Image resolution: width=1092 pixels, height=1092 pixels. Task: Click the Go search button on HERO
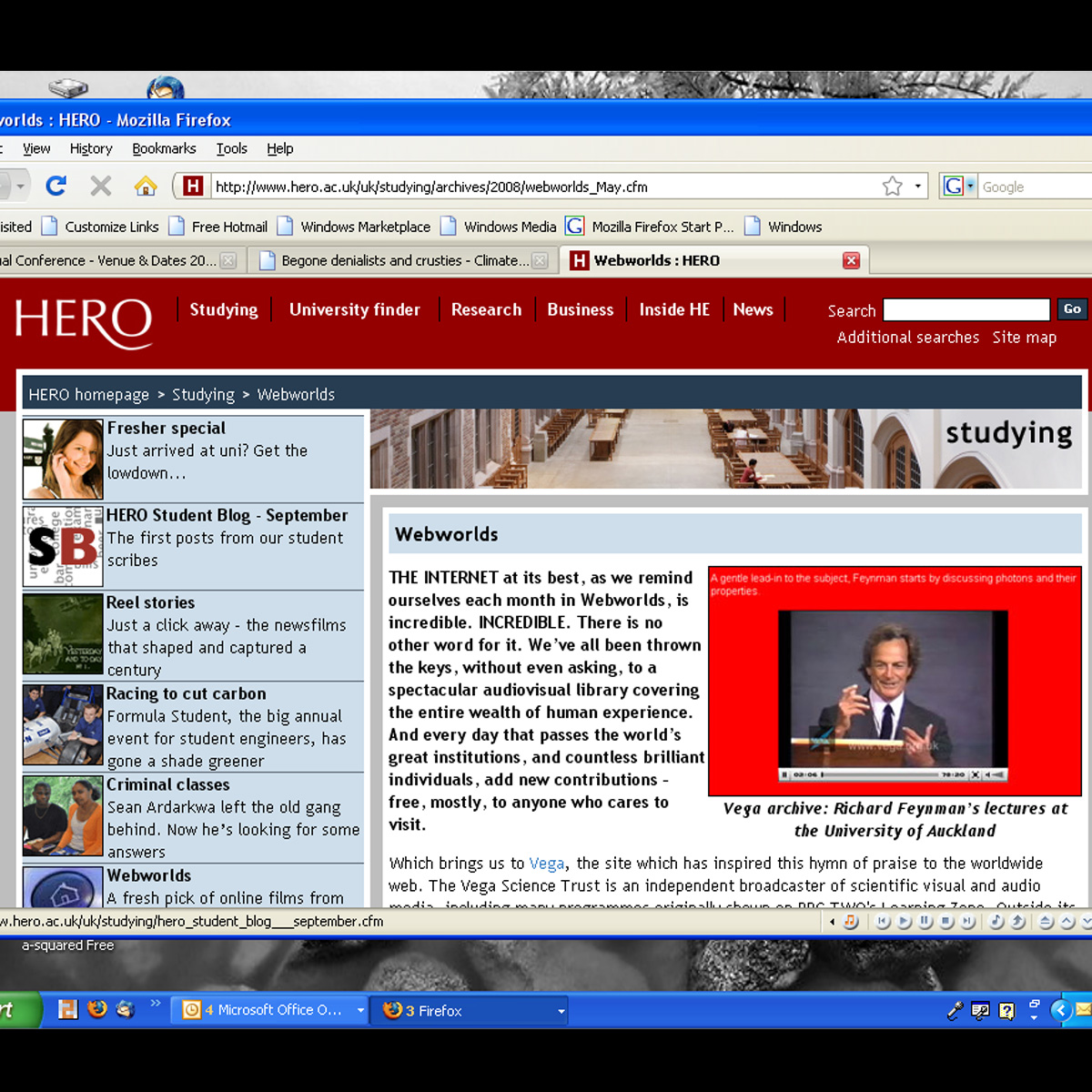coord(1072,309)
